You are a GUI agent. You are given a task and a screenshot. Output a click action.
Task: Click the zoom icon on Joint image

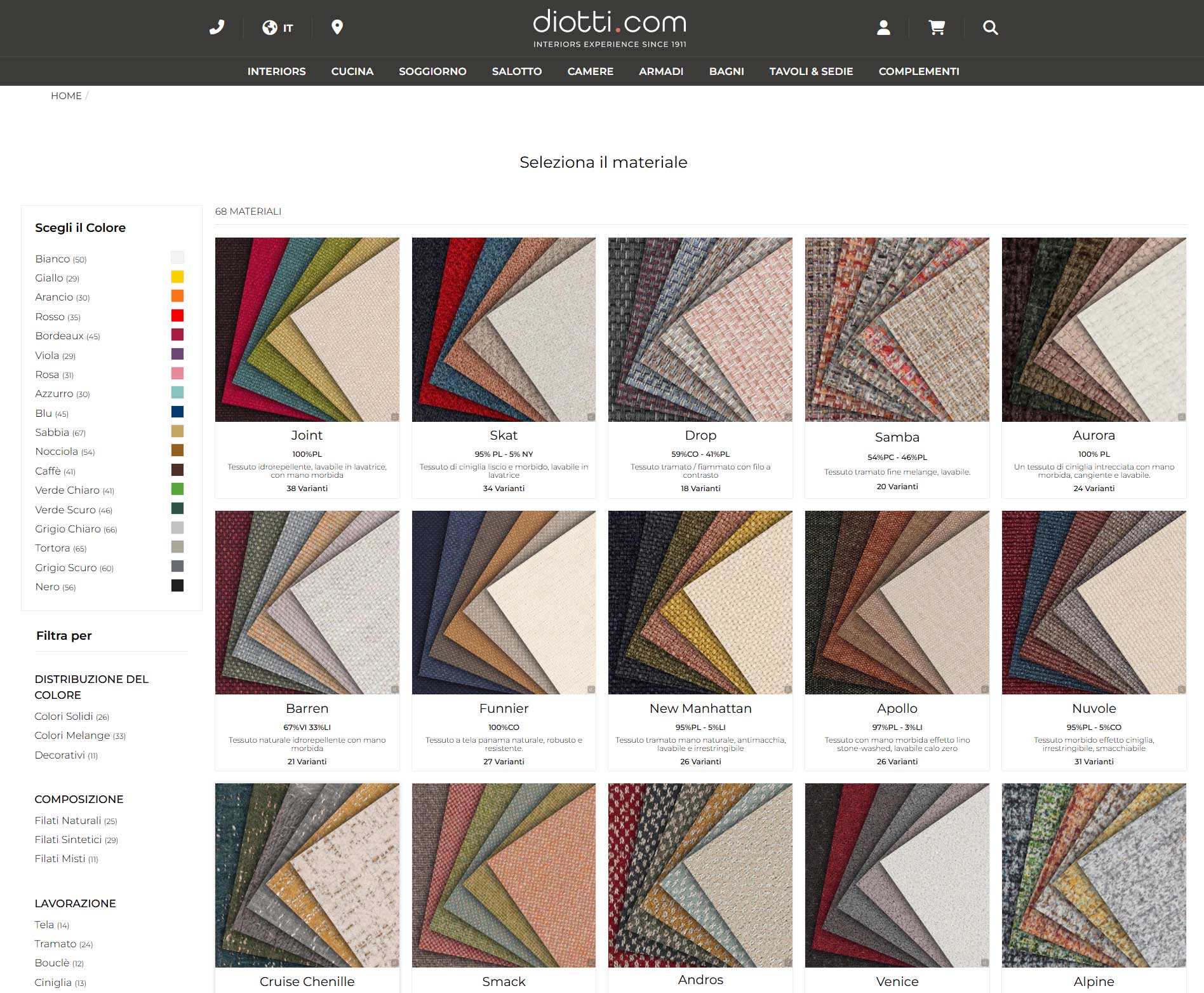pyautogui.click(x=394, y=417)
